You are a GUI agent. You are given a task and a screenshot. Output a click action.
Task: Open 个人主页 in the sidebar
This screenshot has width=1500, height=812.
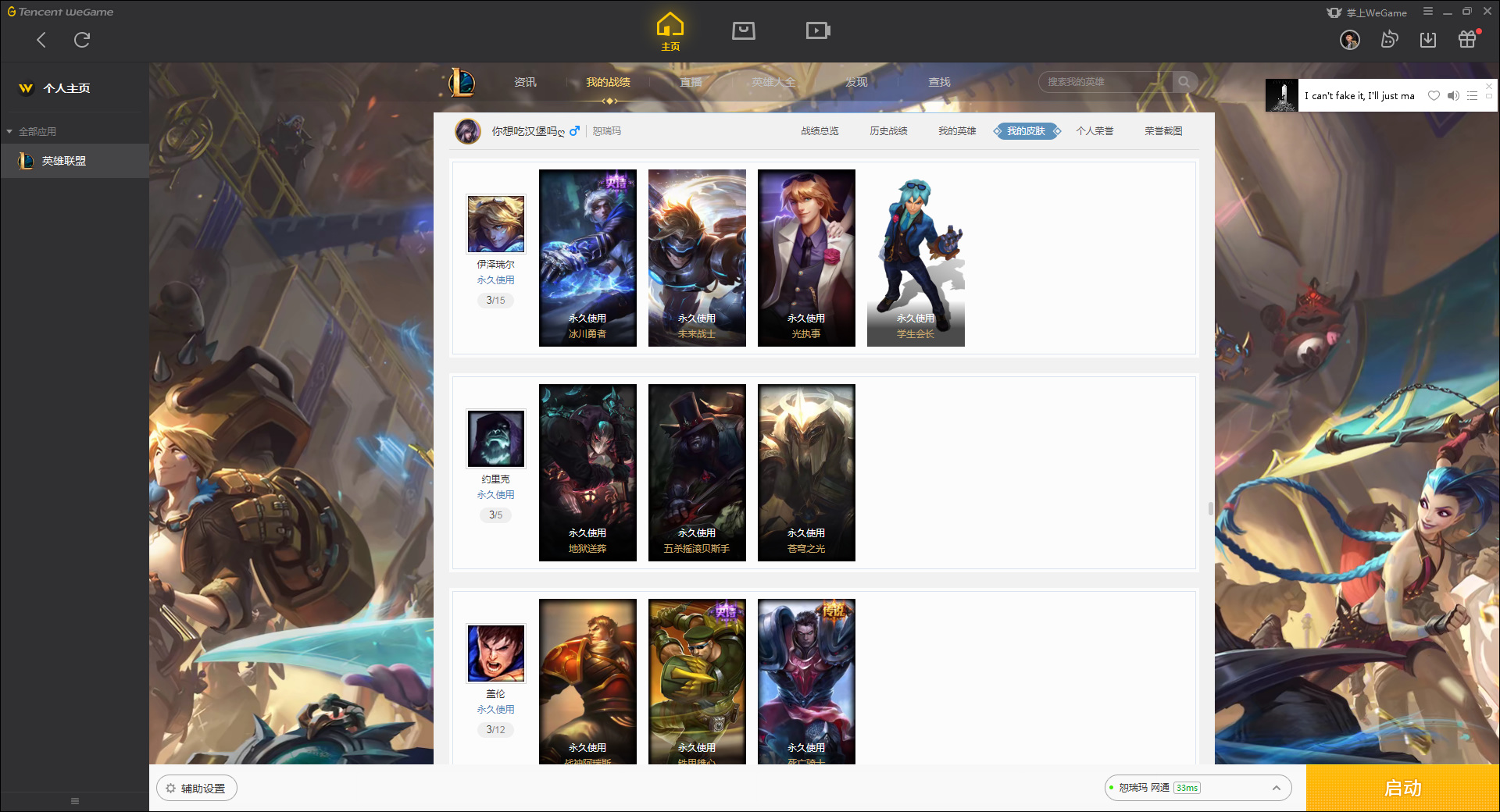[66, 88]
